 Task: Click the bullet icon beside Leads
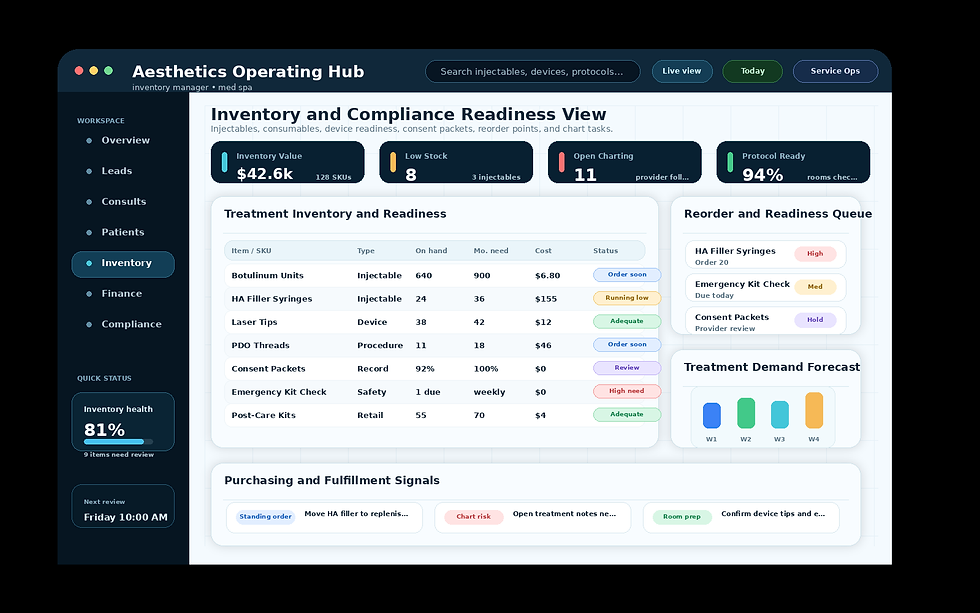click(89, 171)
